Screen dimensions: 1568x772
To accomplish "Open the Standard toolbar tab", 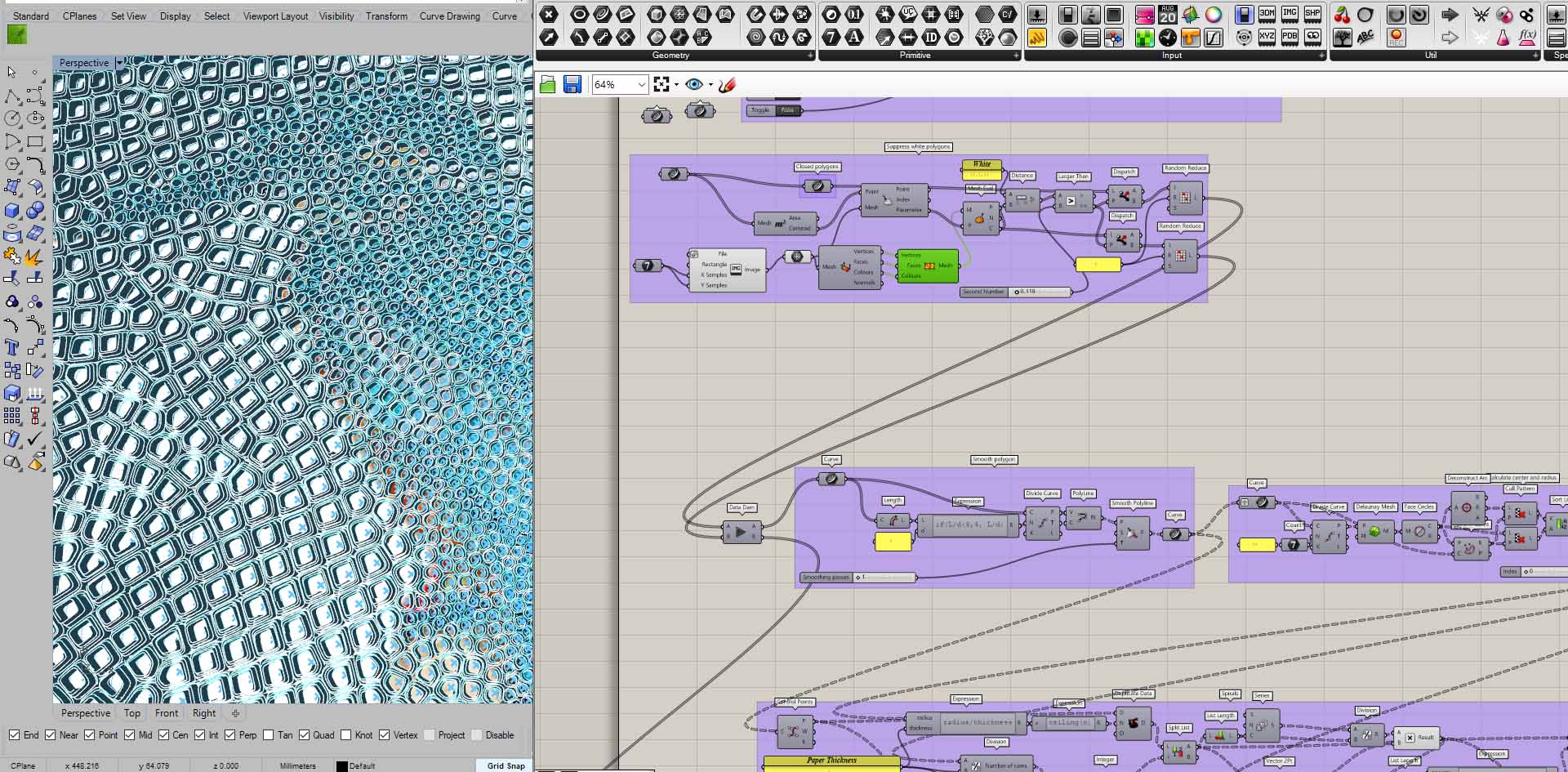I will pos(31,16).
